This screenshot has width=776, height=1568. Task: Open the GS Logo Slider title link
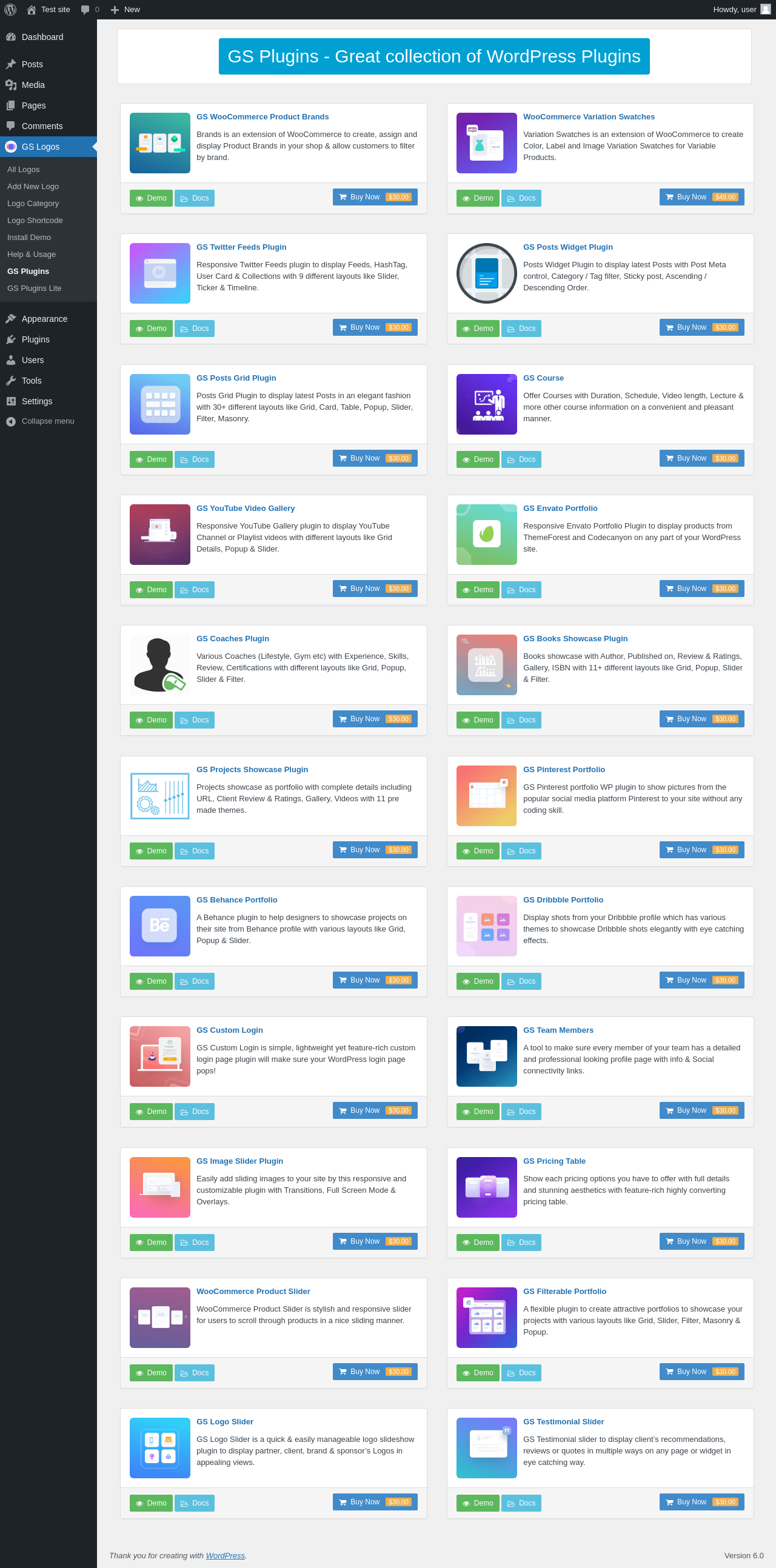(224, 1421)
